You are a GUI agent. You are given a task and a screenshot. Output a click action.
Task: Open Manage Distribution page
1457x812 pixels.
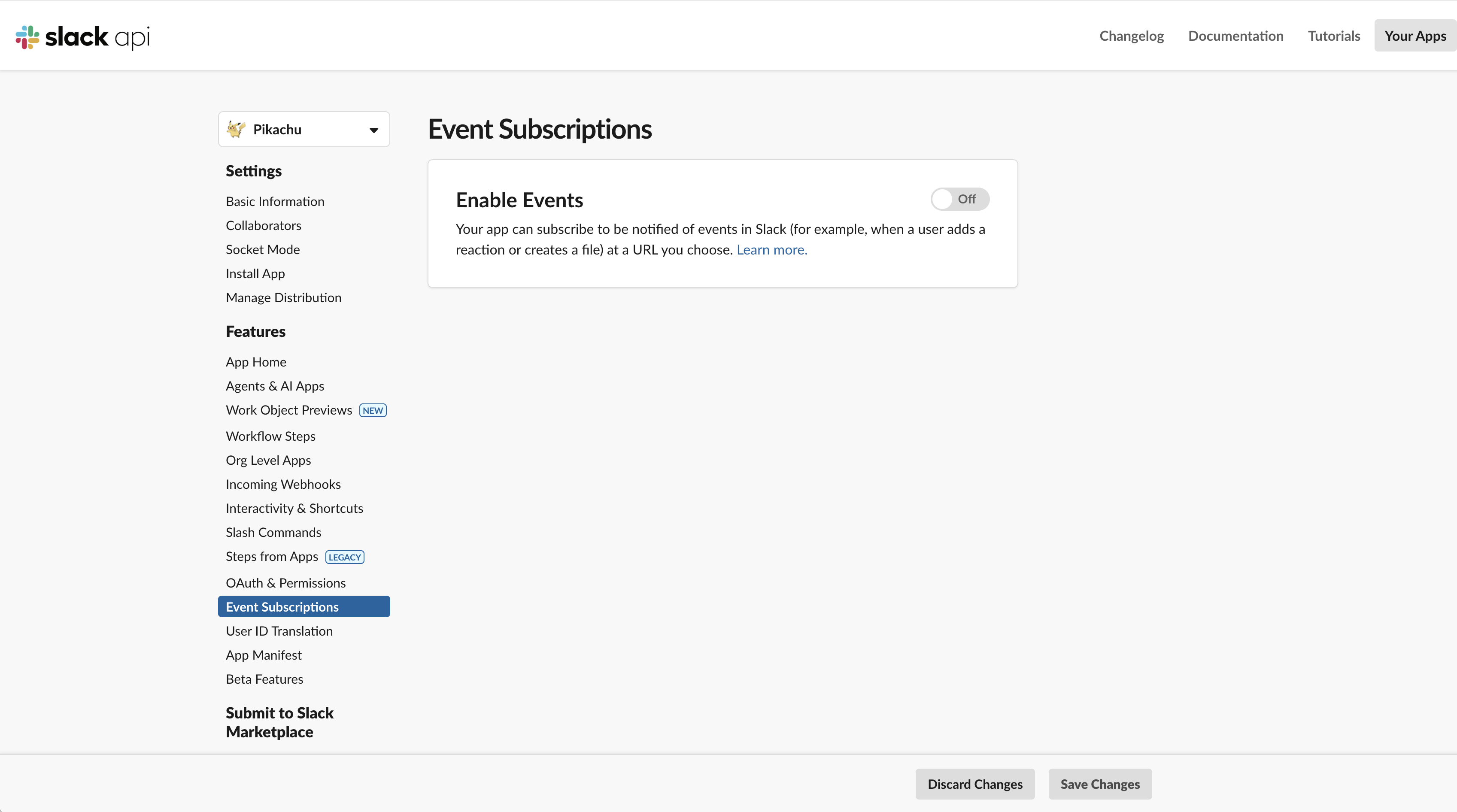[x=283, y=297]
